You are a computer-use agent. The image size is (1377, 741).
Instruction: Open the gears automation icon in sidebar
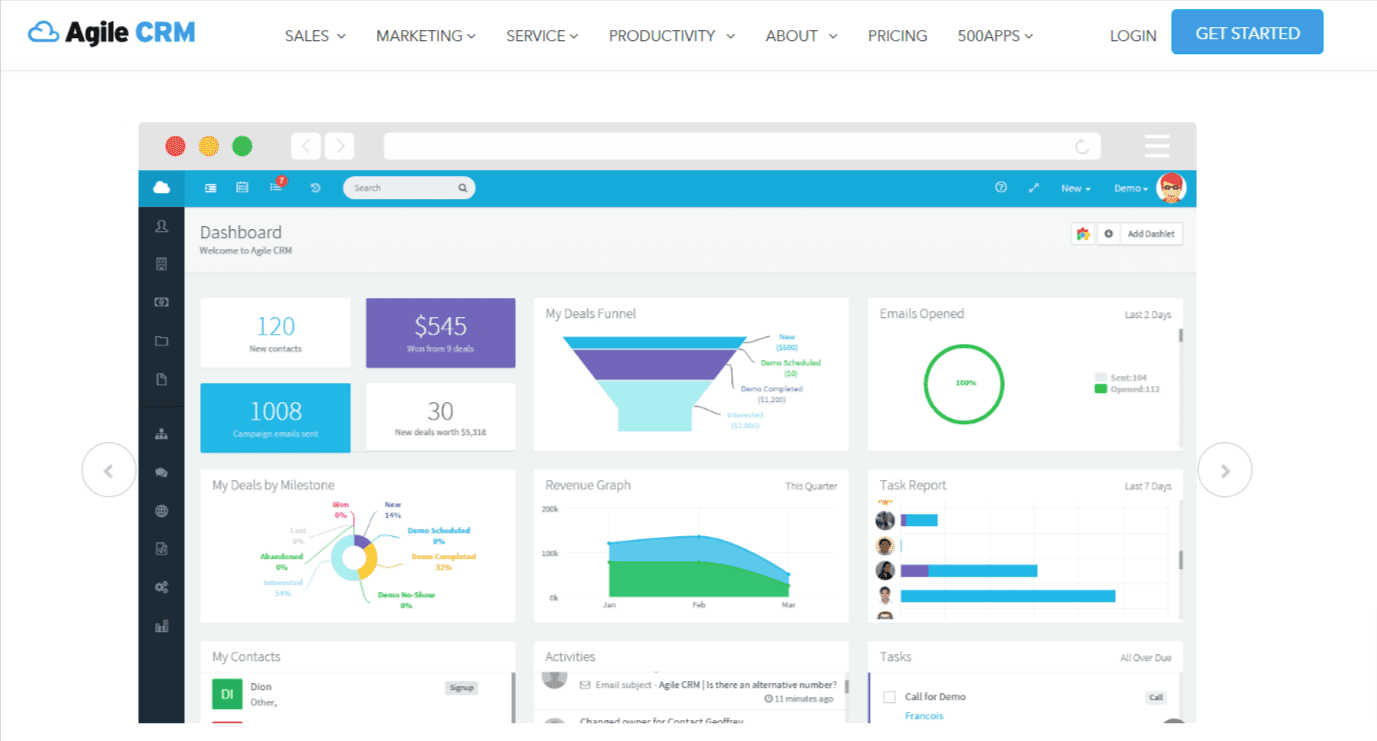[x=161, y=588]
